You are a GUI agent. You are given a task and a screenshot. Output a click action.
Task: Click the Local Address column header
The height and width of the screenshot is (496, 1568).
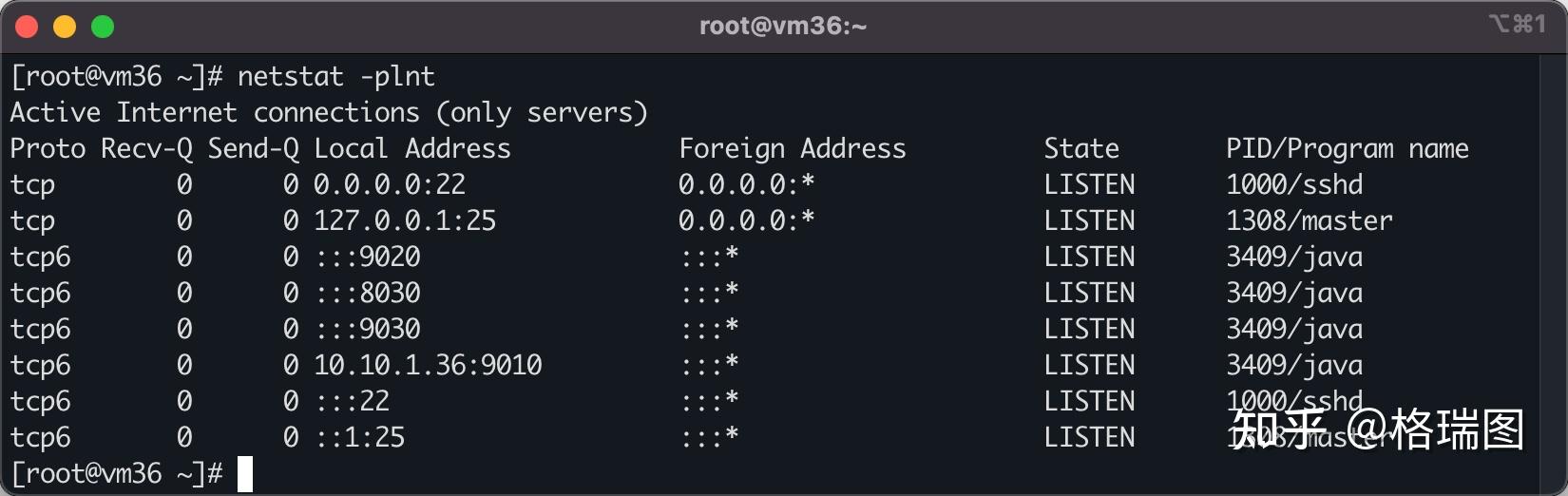click(412, 148)
